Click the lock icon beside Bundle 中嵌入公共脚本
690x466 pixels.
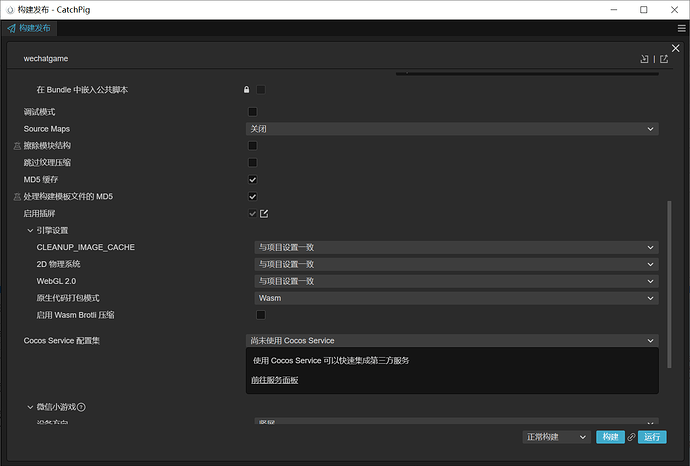pyautogui.click(x=246, y=90)
